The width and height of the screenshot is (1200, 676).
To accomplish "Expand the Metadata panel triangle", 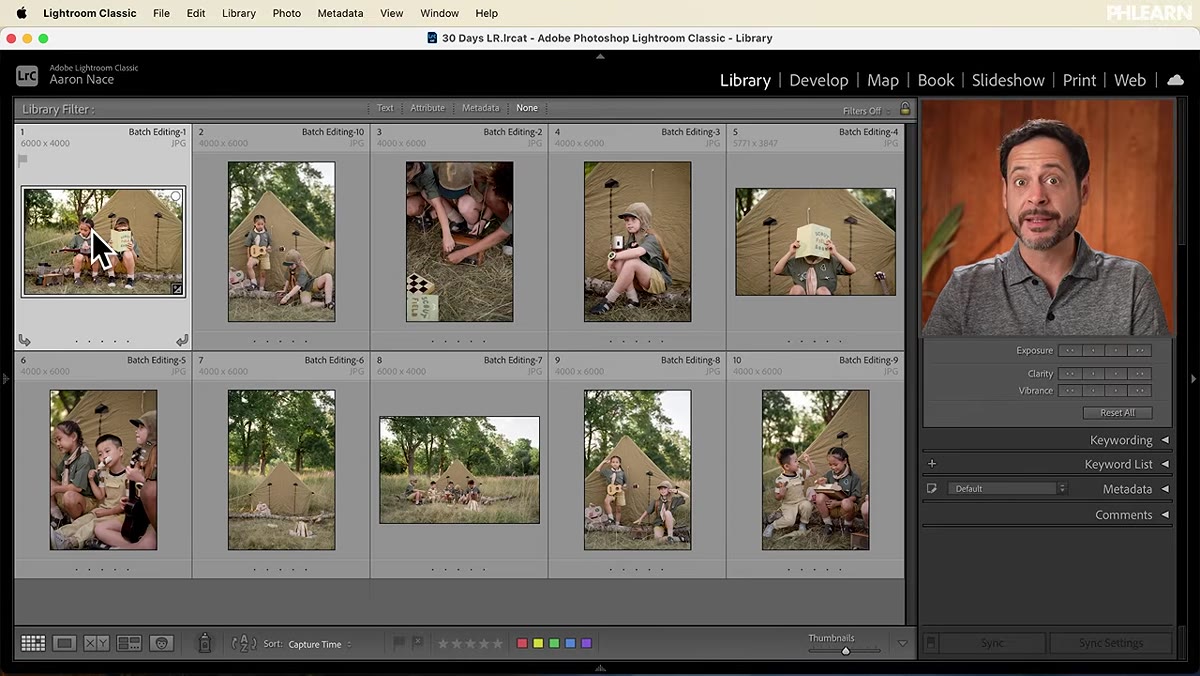I will [1164, 489].
